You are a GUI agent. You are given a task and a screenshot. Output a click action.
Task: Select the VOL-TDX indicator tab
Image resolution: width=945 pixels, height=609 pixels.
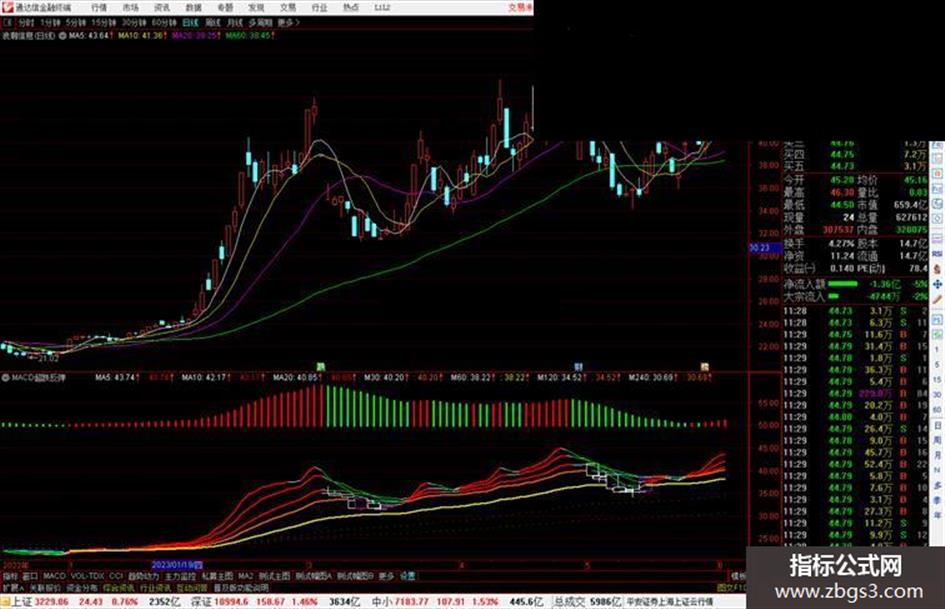tap(87, 576)
